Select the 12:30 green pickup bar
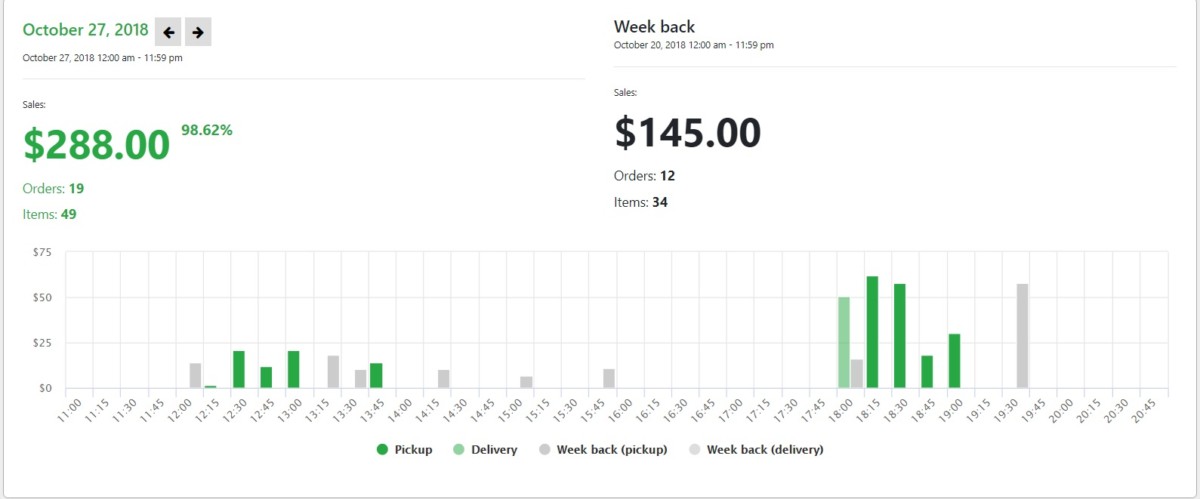 [x=238, y=369]
